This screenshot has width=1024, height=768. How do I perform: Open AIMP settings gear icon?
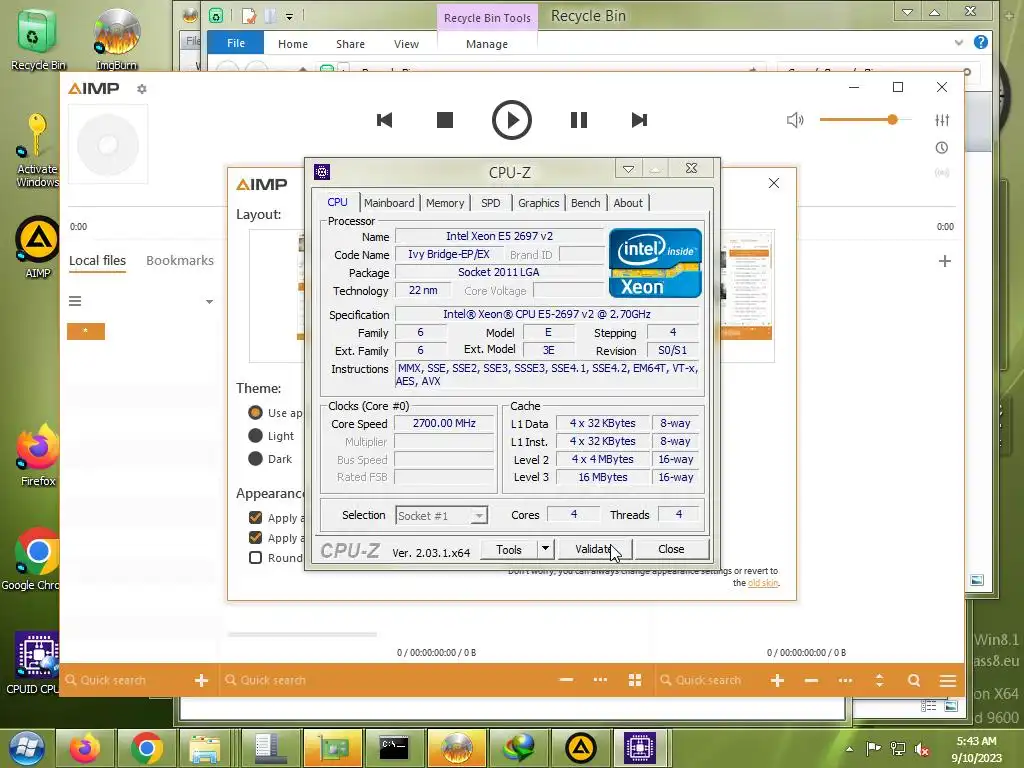[142, 89]
